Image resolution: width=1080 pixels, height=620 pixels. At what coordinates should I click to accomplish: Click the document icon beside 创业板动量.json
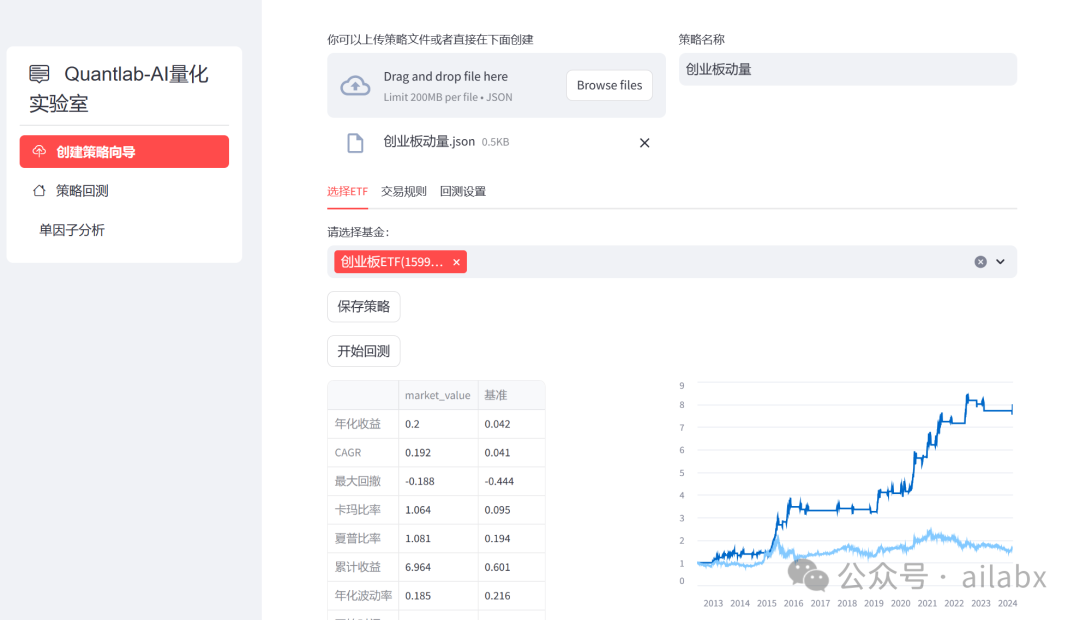[355, 142]
